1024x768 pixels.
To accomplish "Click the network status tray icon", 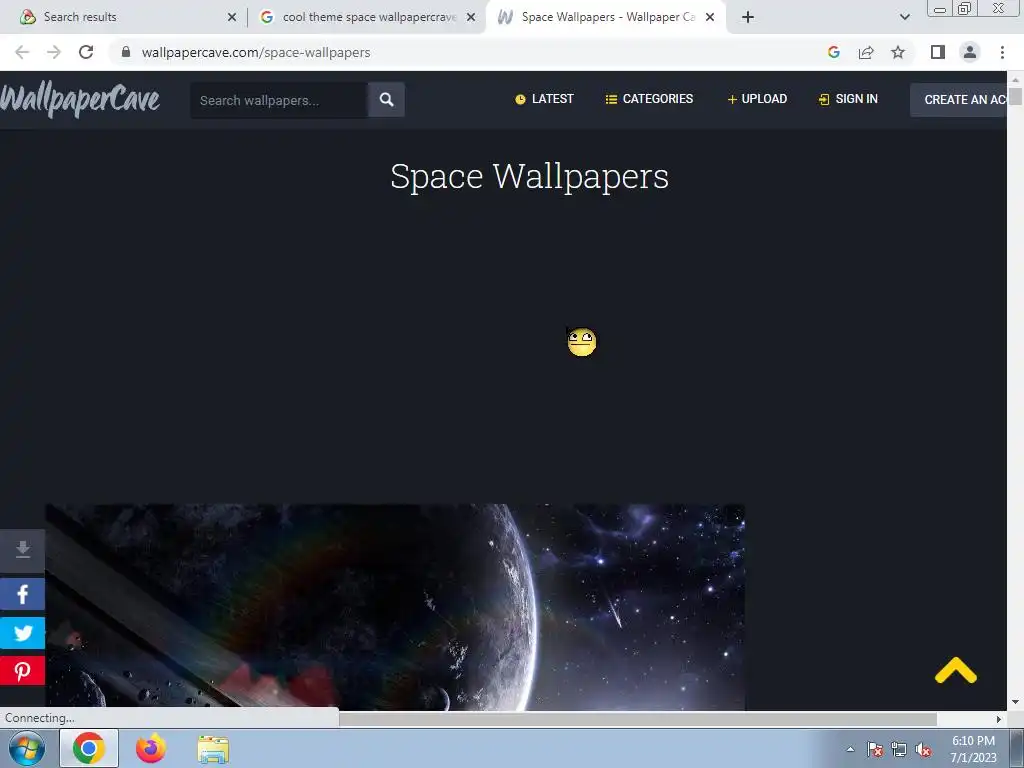I will click(x=899, y=750).
